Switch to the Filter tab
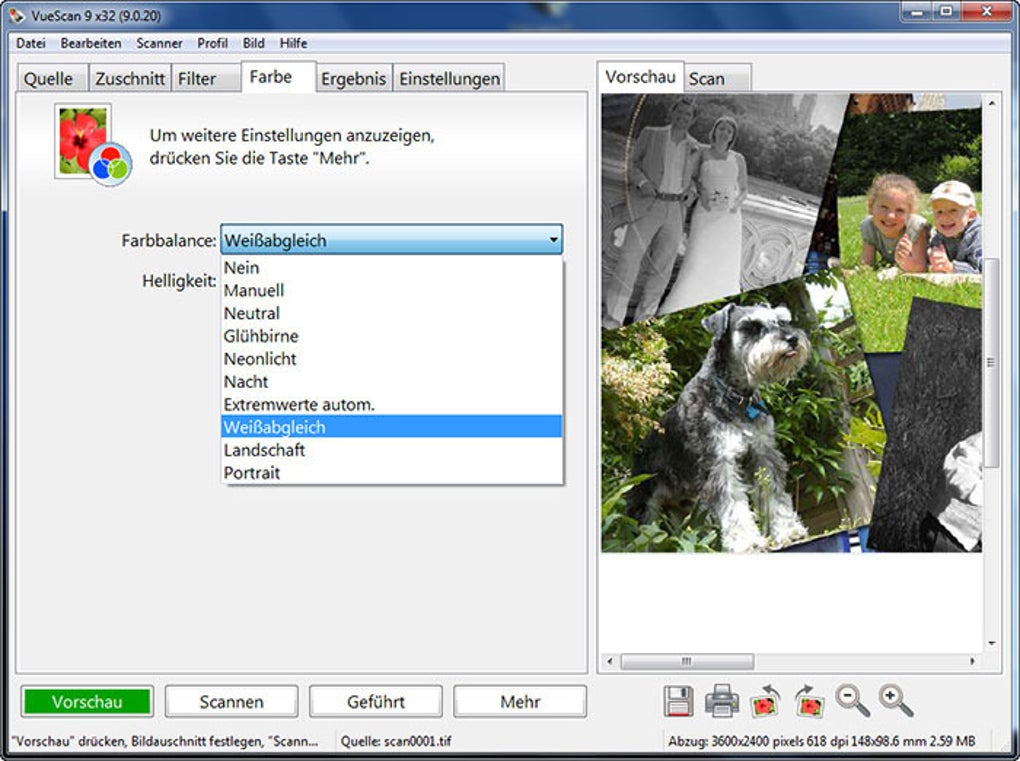 [206, 79]
